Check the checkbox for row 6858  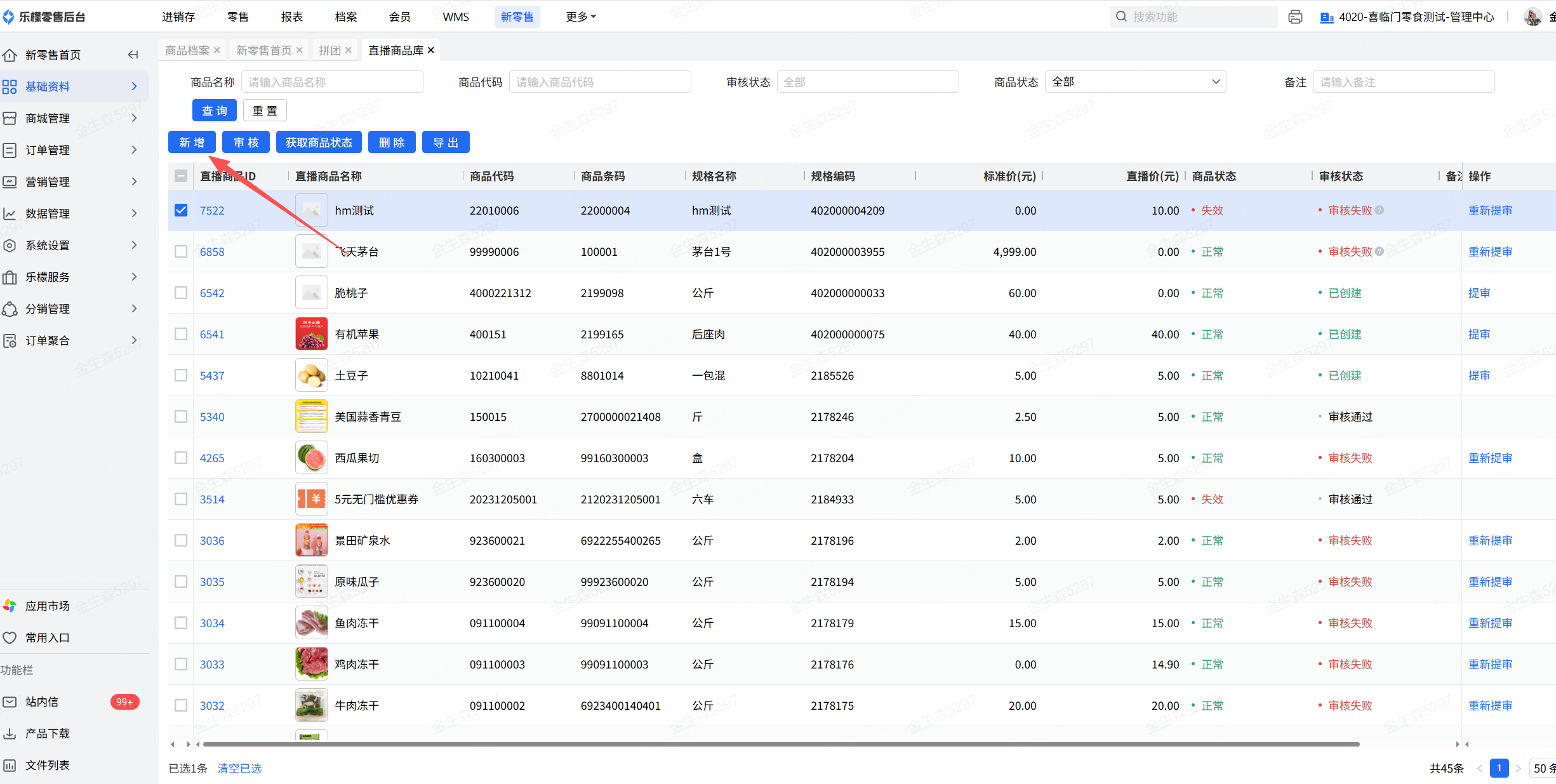click(181, 251)
